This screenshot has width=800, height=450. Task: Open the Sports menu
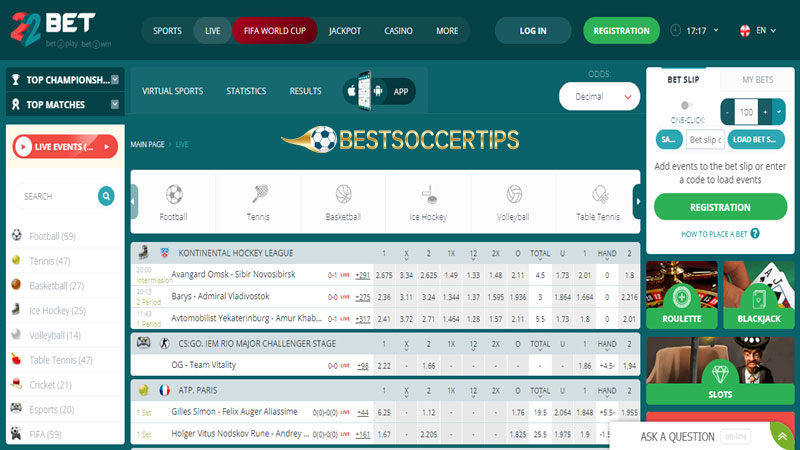pyautogui.click(x=167, y=31)
